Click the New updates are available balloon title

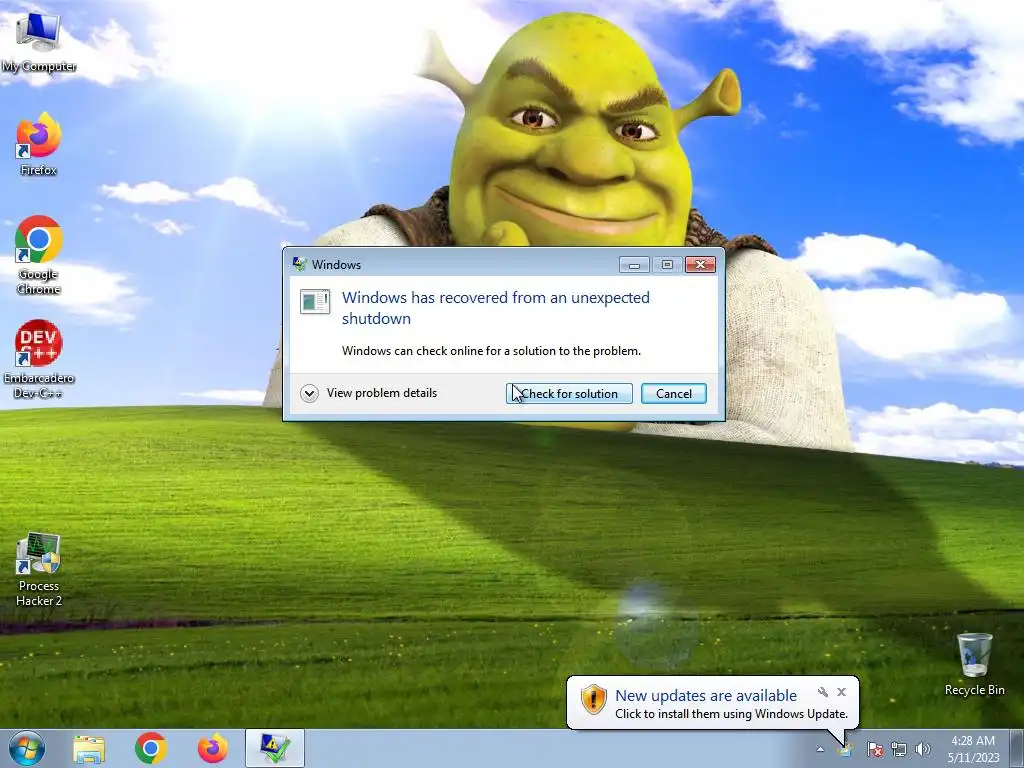click(706, 696)
